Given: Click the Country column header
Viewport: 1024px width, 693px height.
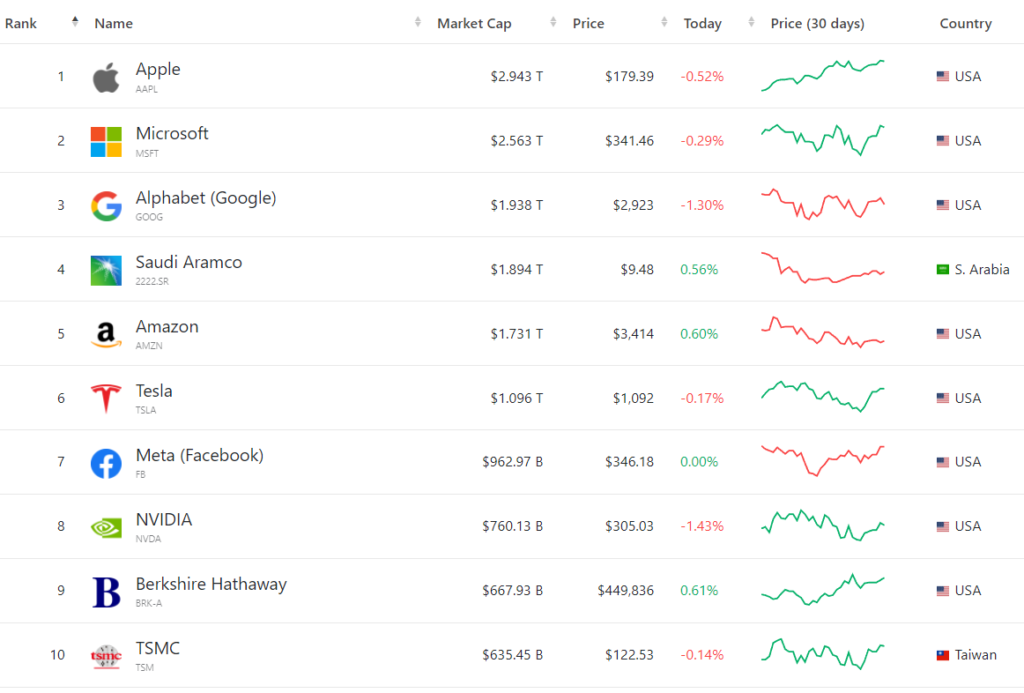Looking at the screenshot, I should click(x=965, y=24).
